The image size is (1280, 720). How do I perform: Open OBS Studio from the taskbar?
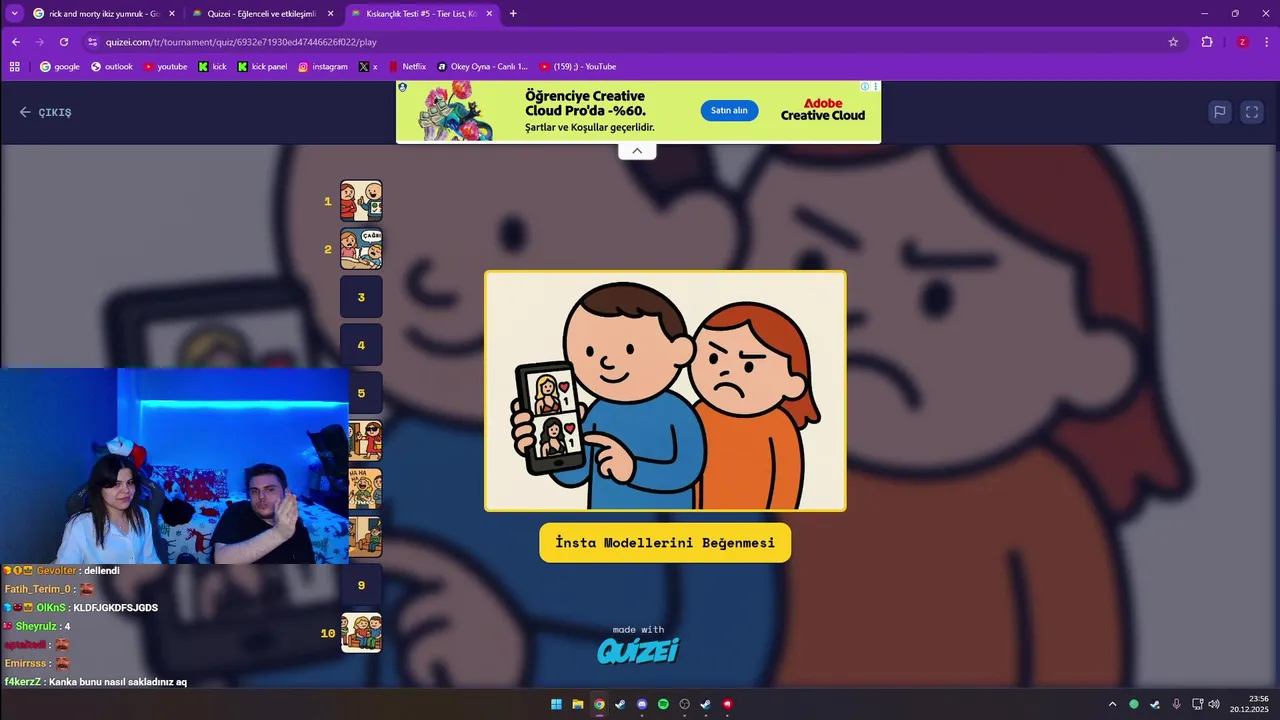(685, 704)
